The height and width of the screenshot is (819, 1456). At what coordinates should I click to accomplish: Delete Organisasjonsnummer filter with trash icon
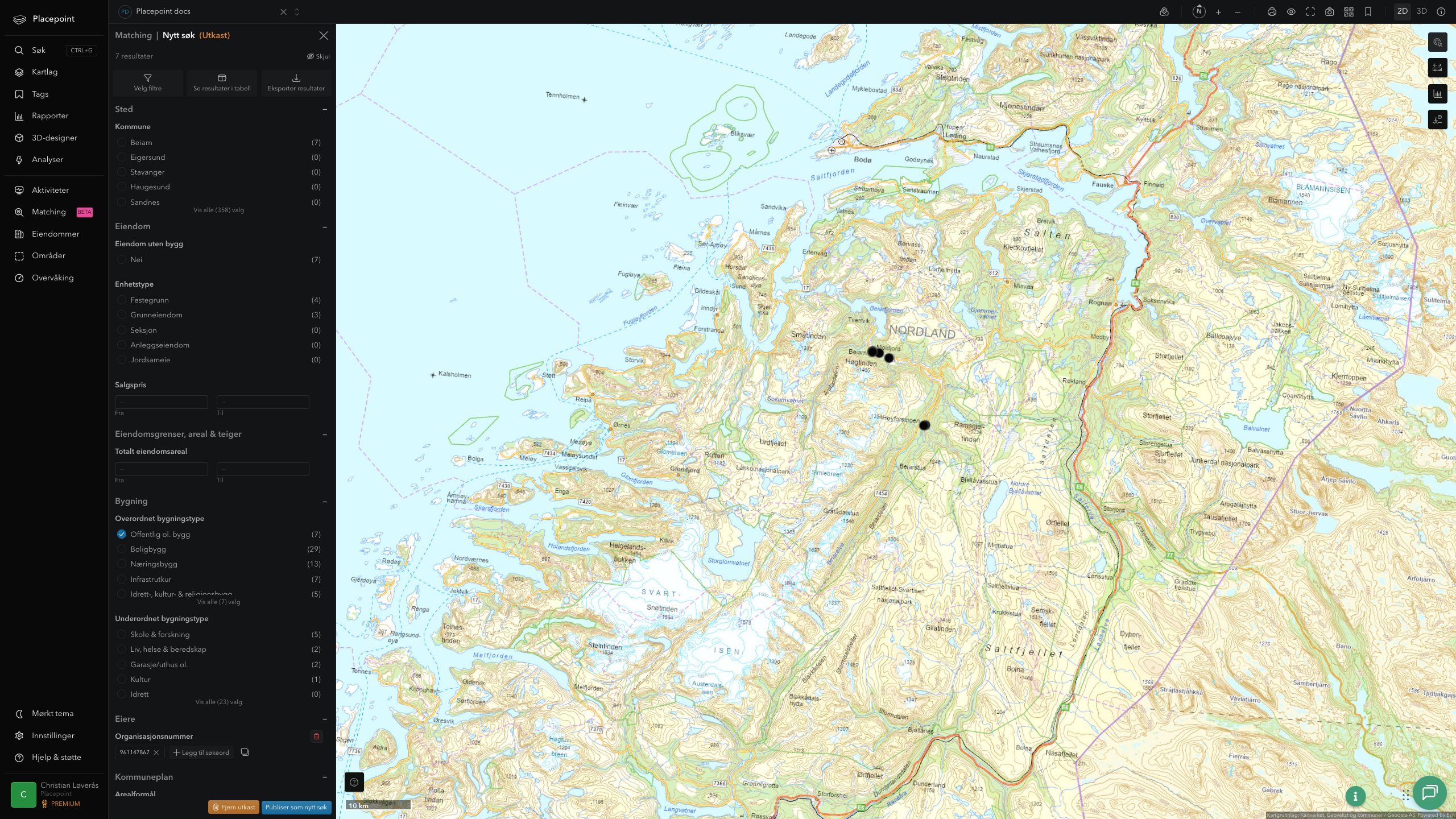coord(317,736)
